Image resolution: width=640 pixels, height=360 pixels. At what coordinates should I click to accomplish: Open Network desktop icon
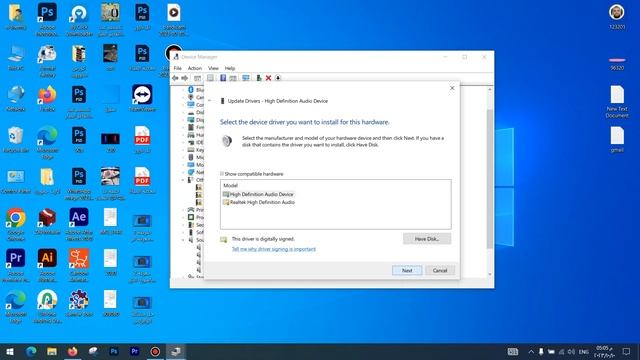click(16, 98)
